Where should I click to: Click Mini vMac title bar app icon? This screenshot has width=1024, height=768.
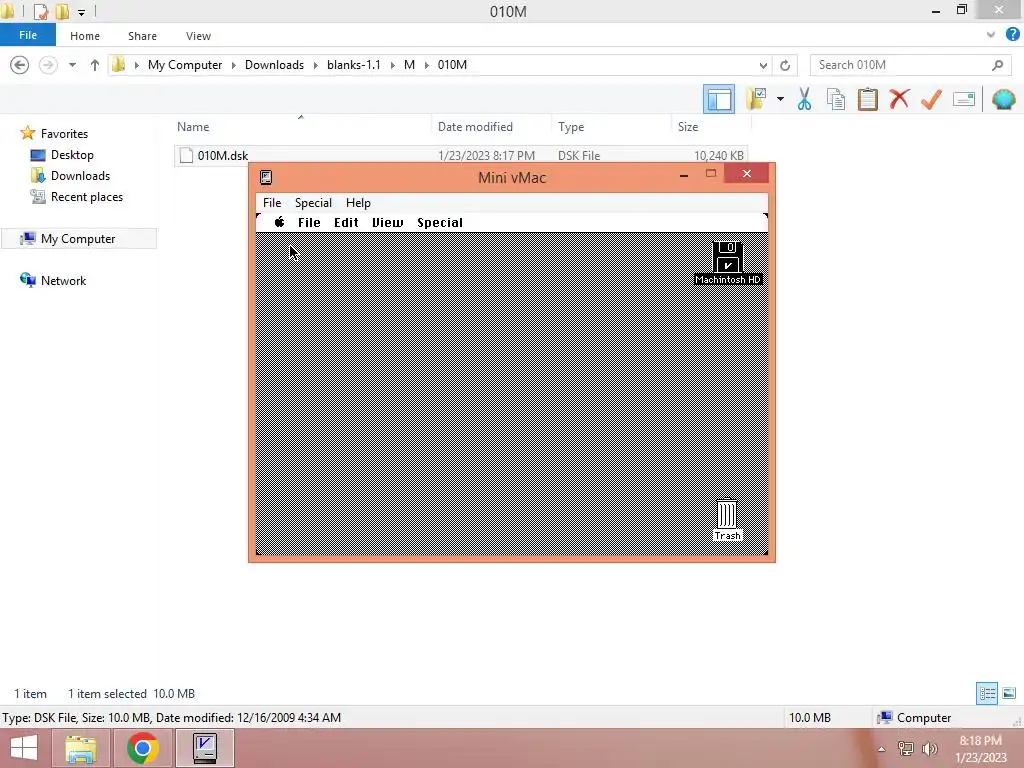point(266,178)
